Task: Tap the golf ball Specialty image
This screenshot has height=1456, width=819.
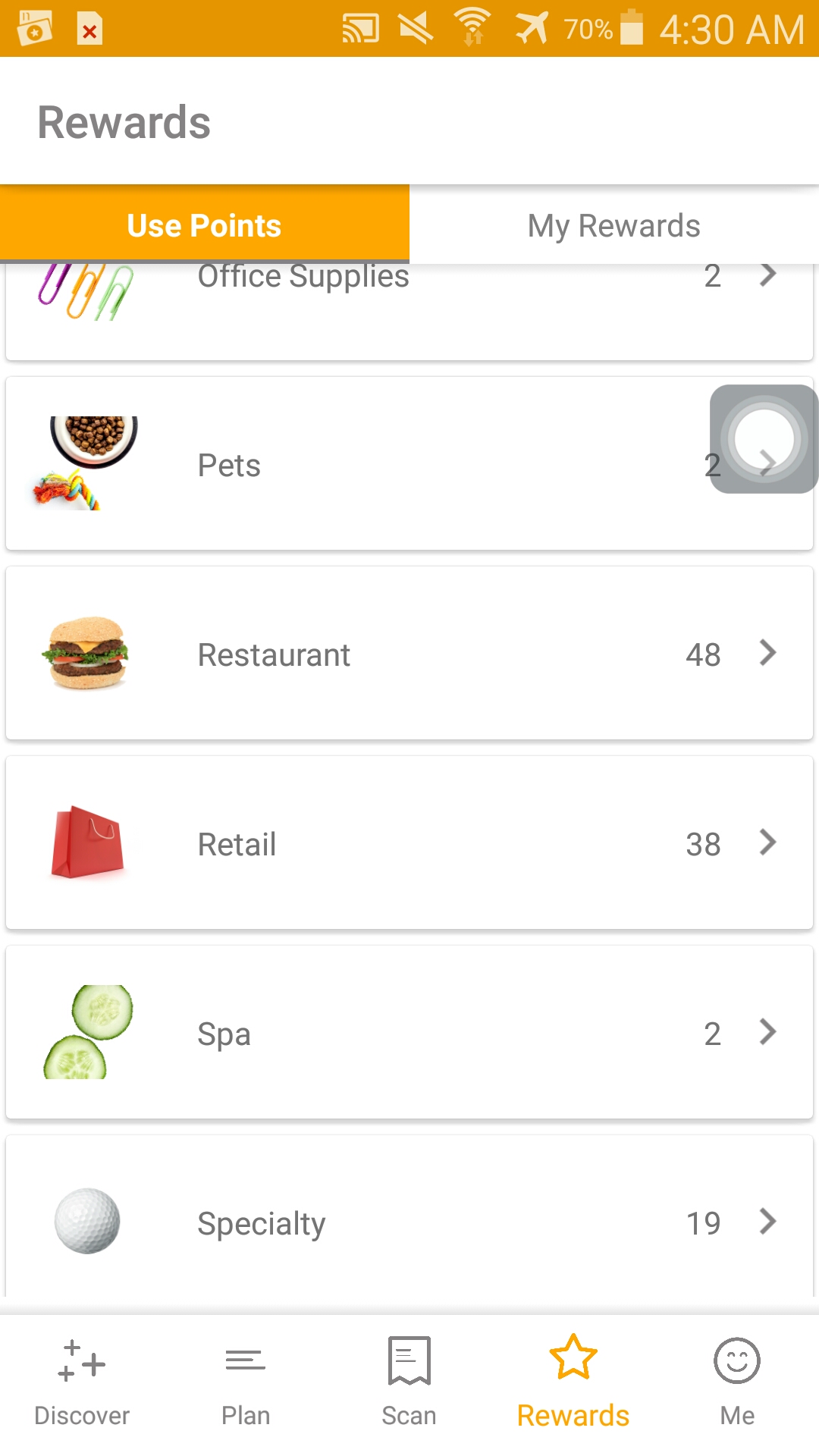Action: pos(87,1221)
